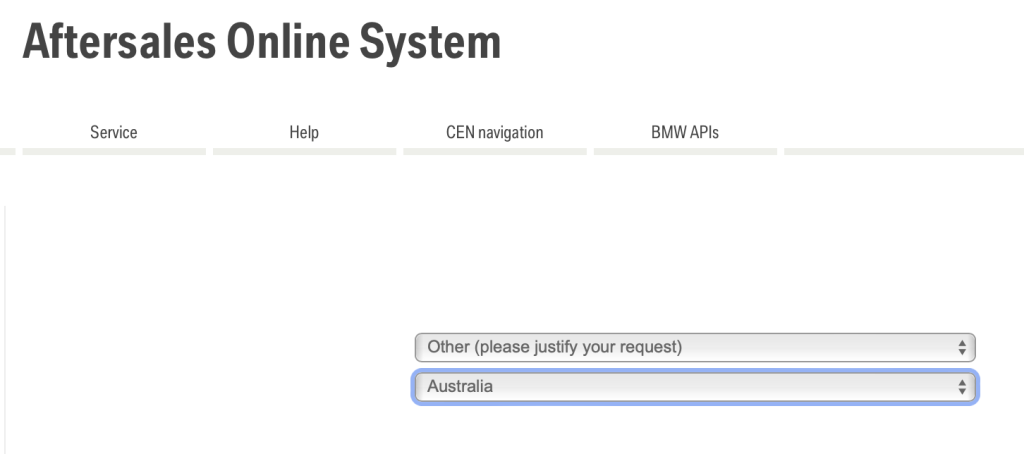This screenshot has height=454, width=1024.
Task: Click the underline bar beneath Help
Action: pos(303,152)
